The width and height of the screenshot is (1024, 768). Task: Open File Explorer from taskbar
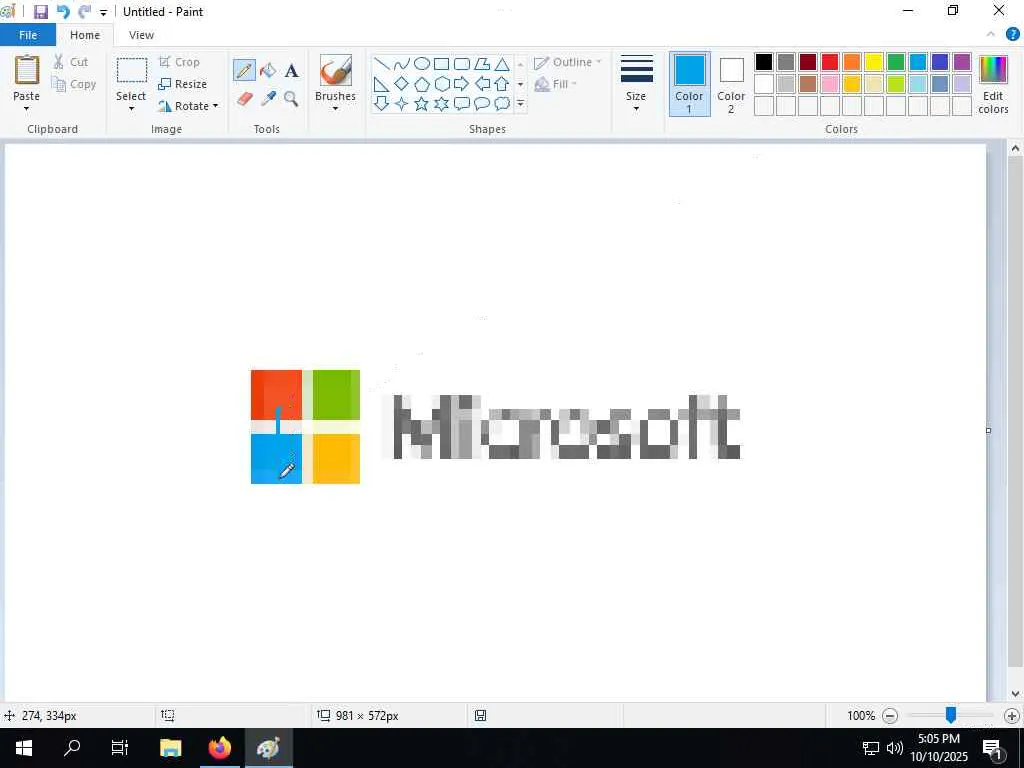pyautogui.click(x=171, y=748)
